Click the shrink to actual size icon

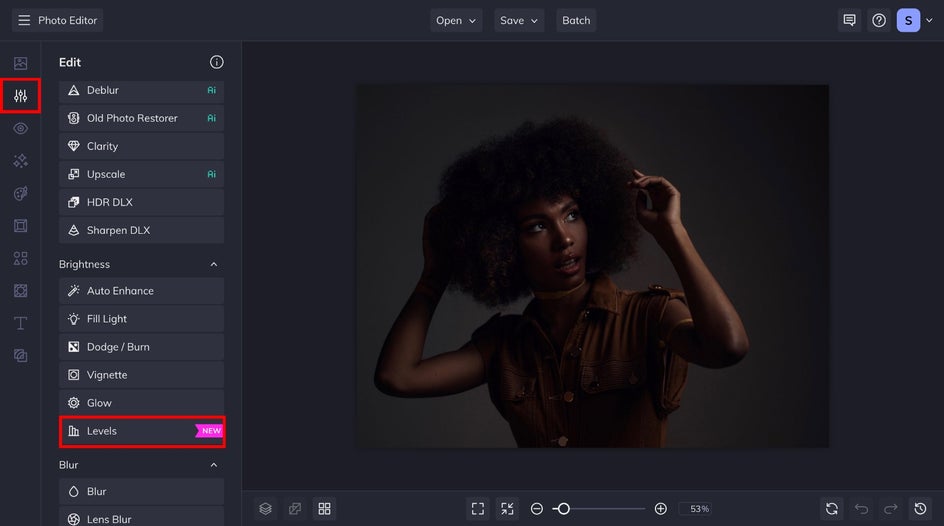(507, 509)
